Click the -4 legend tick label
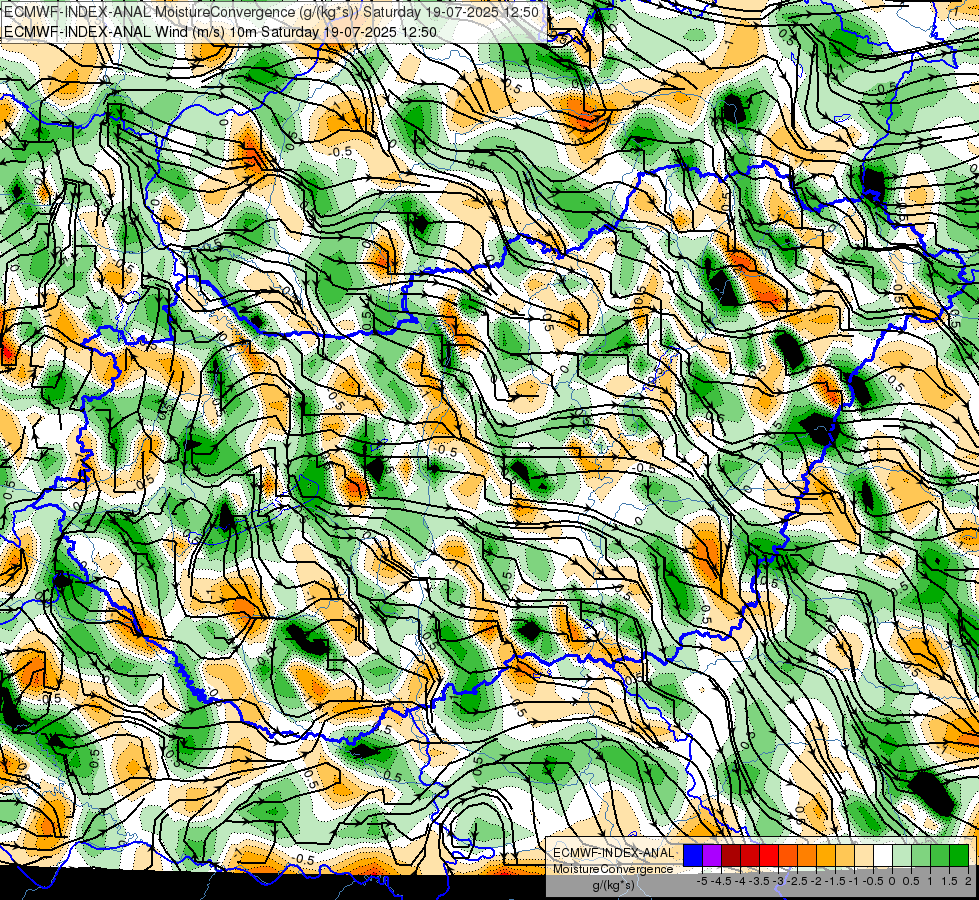 point(740,881)
